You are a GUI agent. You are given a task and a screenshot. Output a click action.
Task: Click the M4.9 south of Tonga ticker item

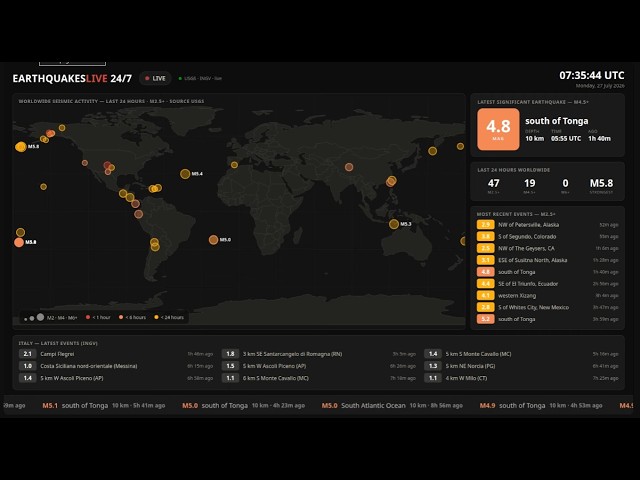(x=541, y=405)
